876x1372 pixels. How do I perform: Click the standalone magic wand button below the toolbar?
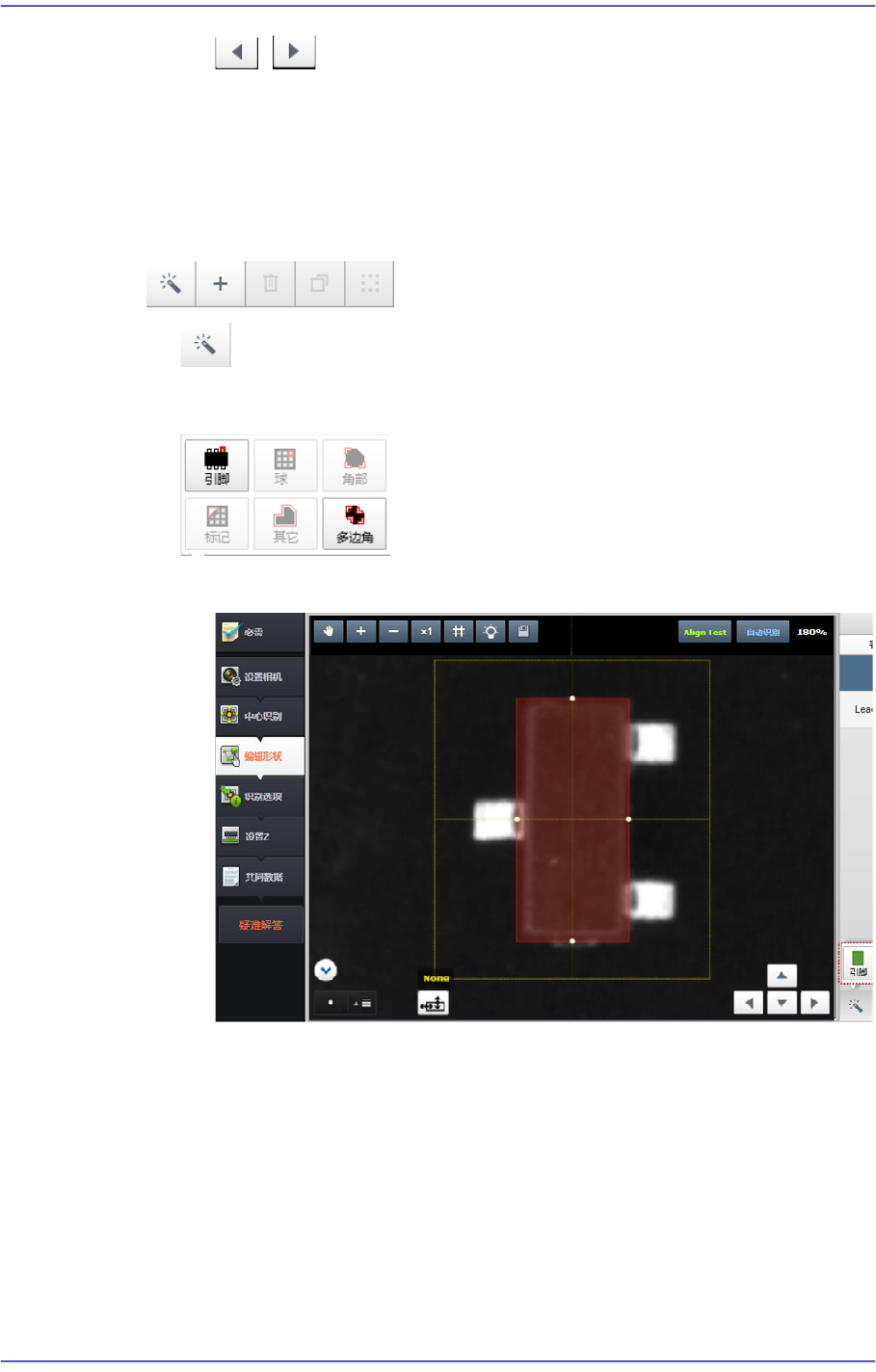(x=205, y=344)
